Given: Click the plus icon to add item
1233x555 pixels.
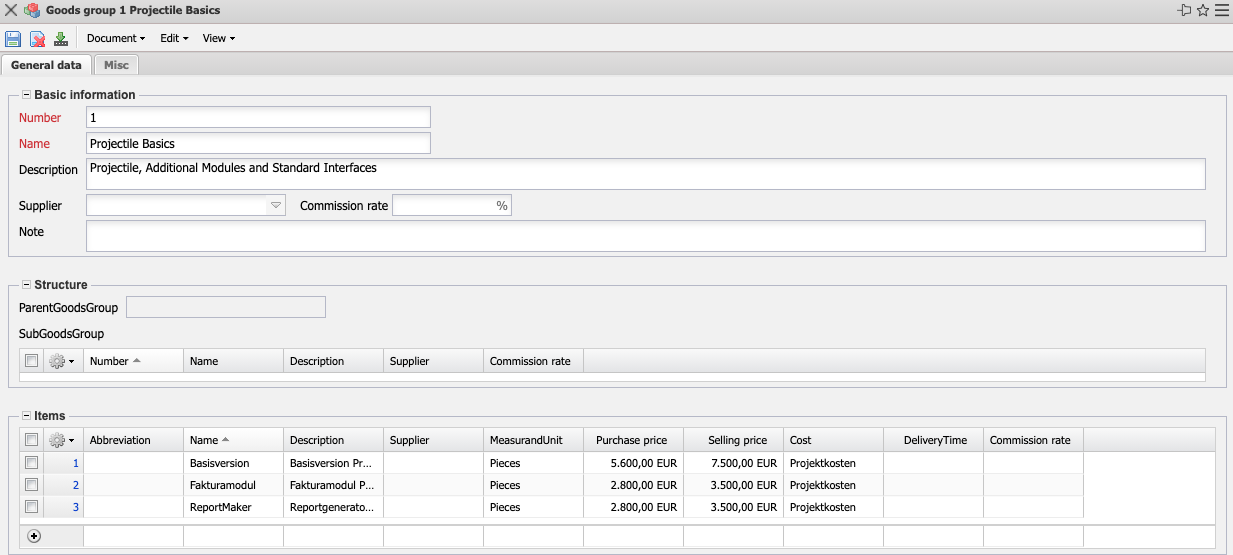Looking at the screenshot, I should 34,536.
